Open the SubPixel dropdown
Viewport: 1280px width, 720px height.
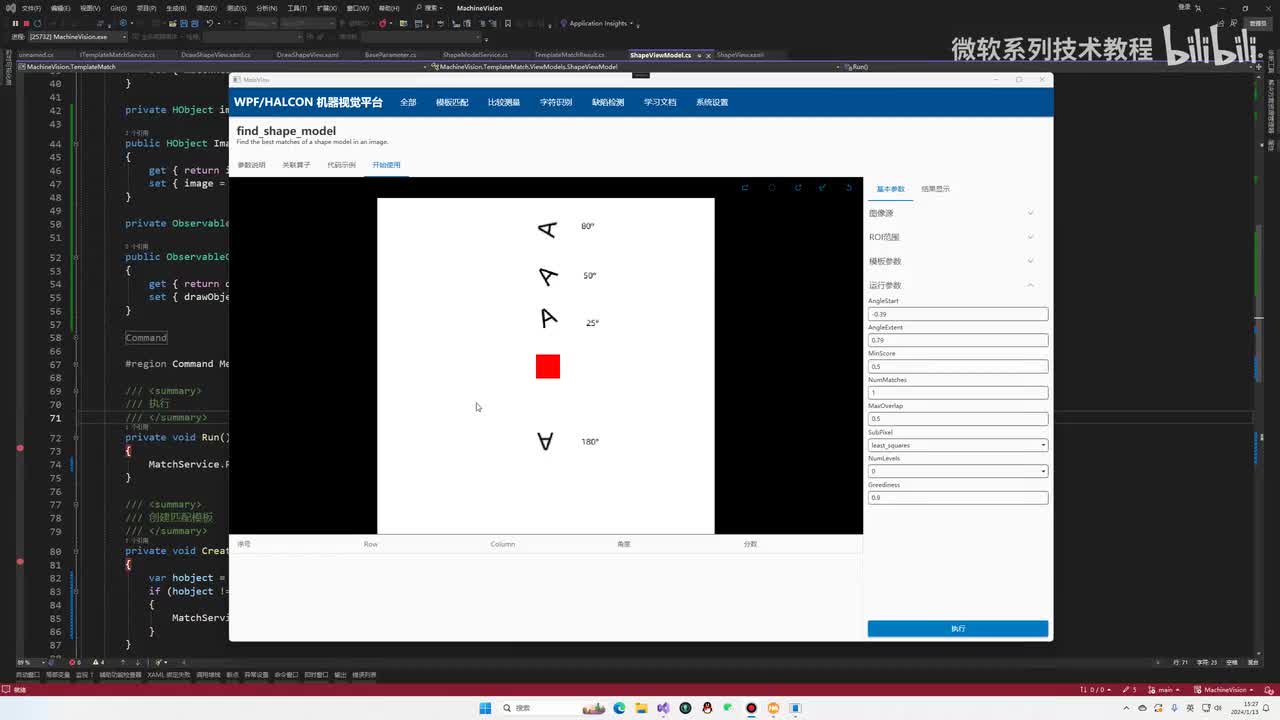(958, 445)
